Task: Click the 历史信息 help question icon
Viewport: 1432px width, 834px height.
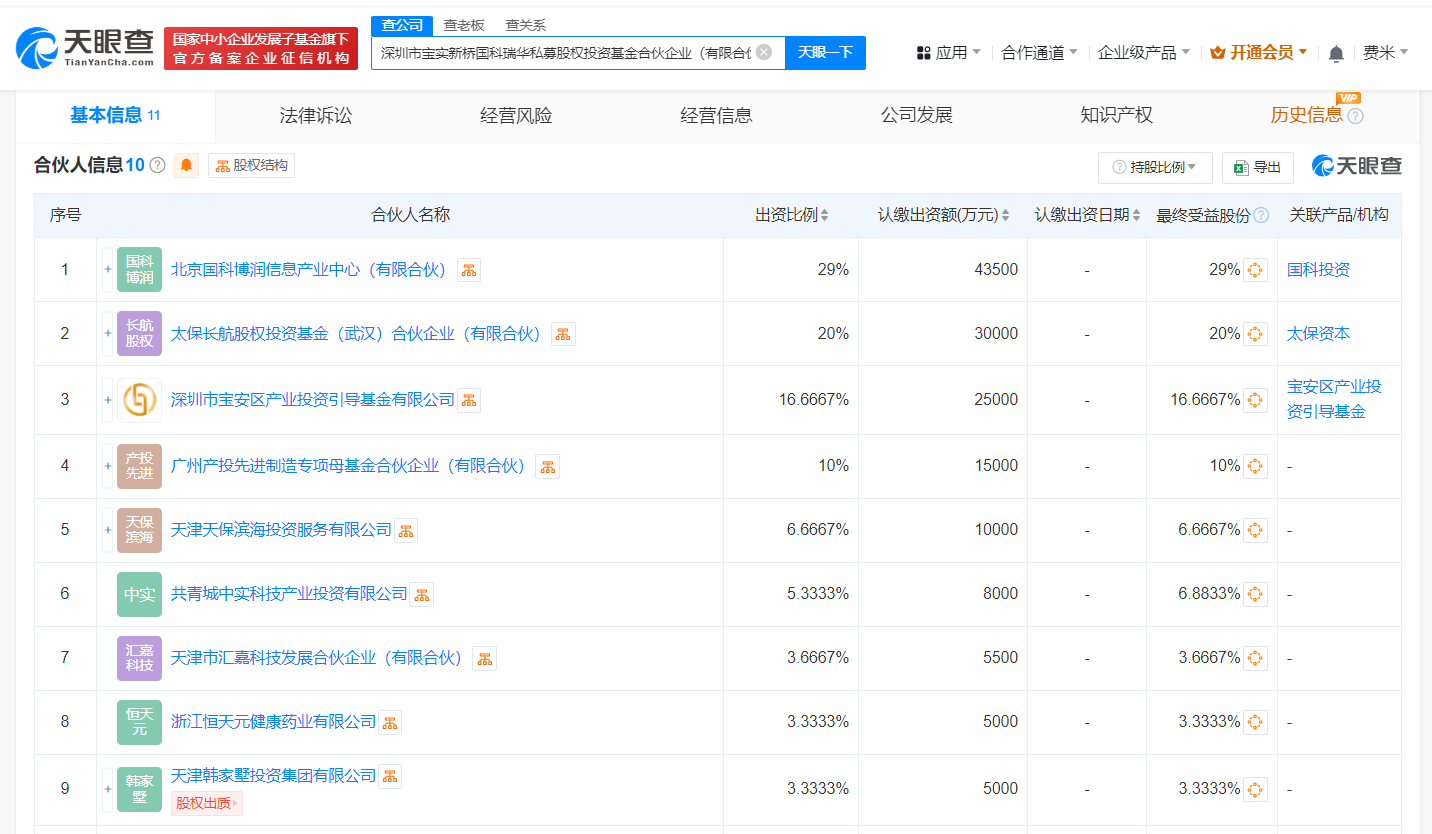Action: pos(1355,116)
